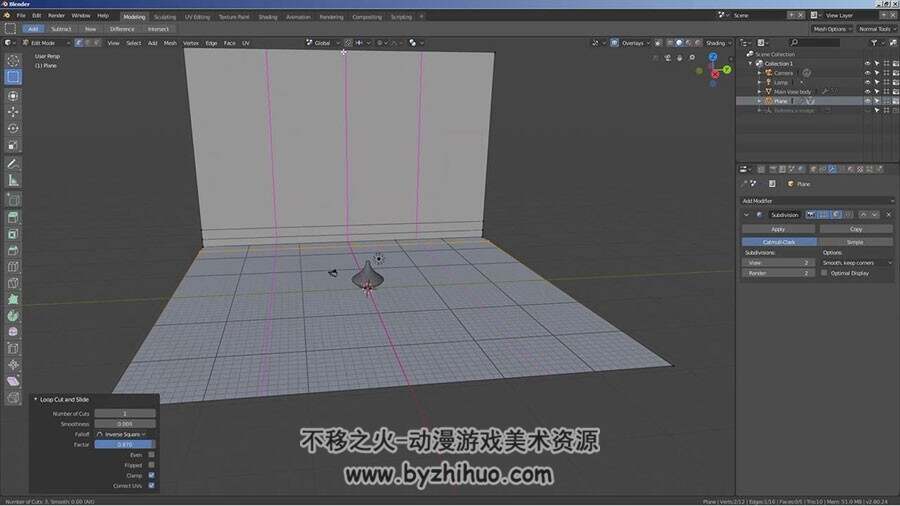Collapse the Subdivision modifier panel

746,215
